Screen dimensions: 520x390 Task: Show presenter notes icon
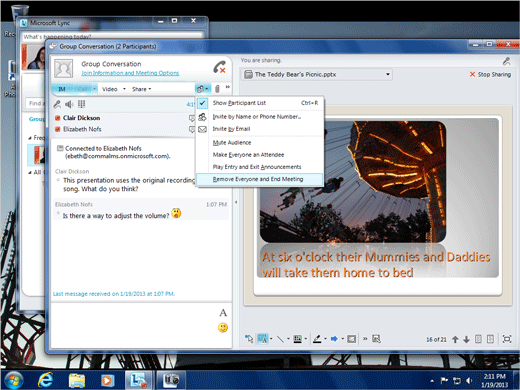[490, 339]
